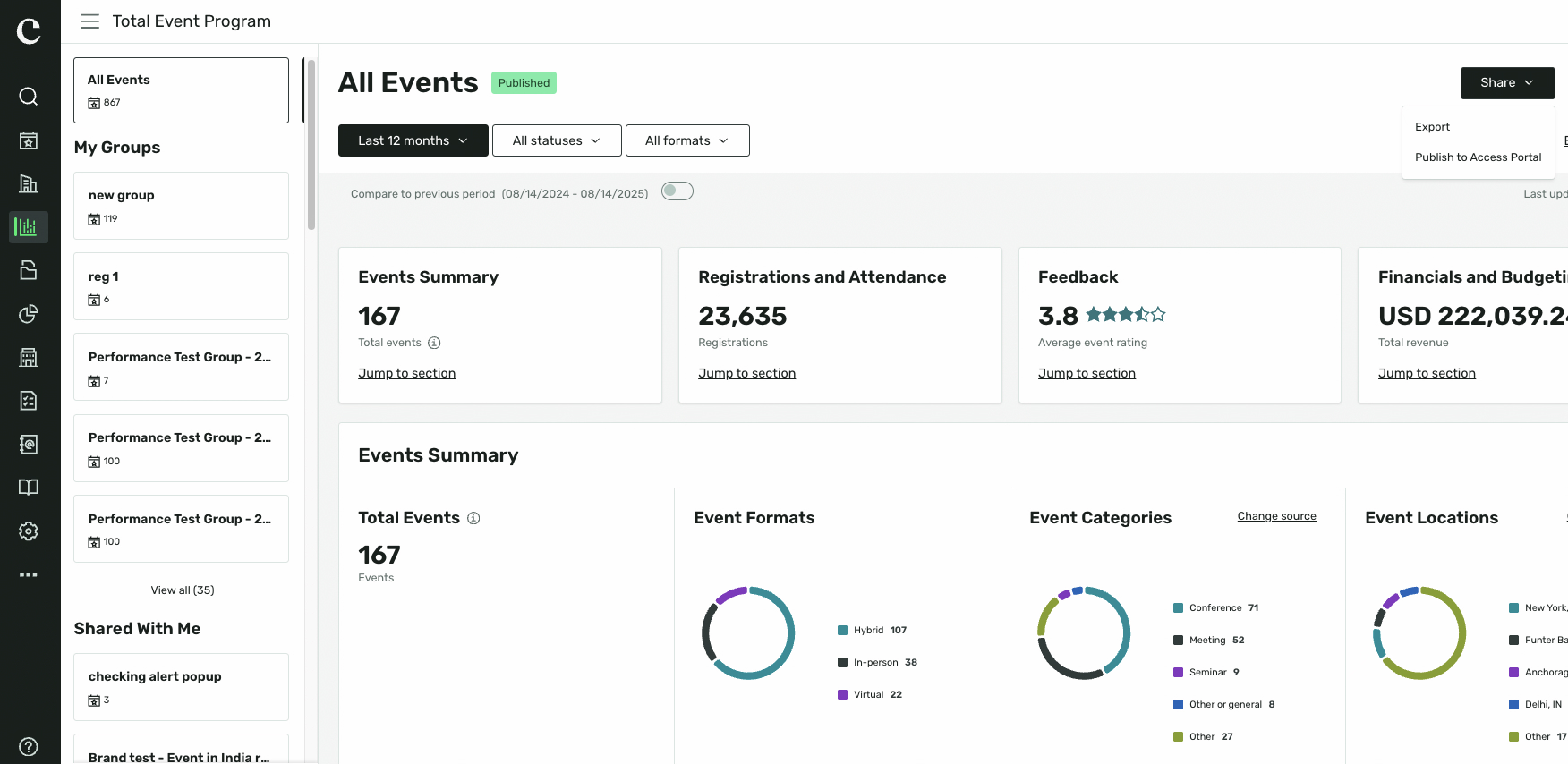
Task: Click the more options ellipsis in sidebar
Action: point(29,574)
